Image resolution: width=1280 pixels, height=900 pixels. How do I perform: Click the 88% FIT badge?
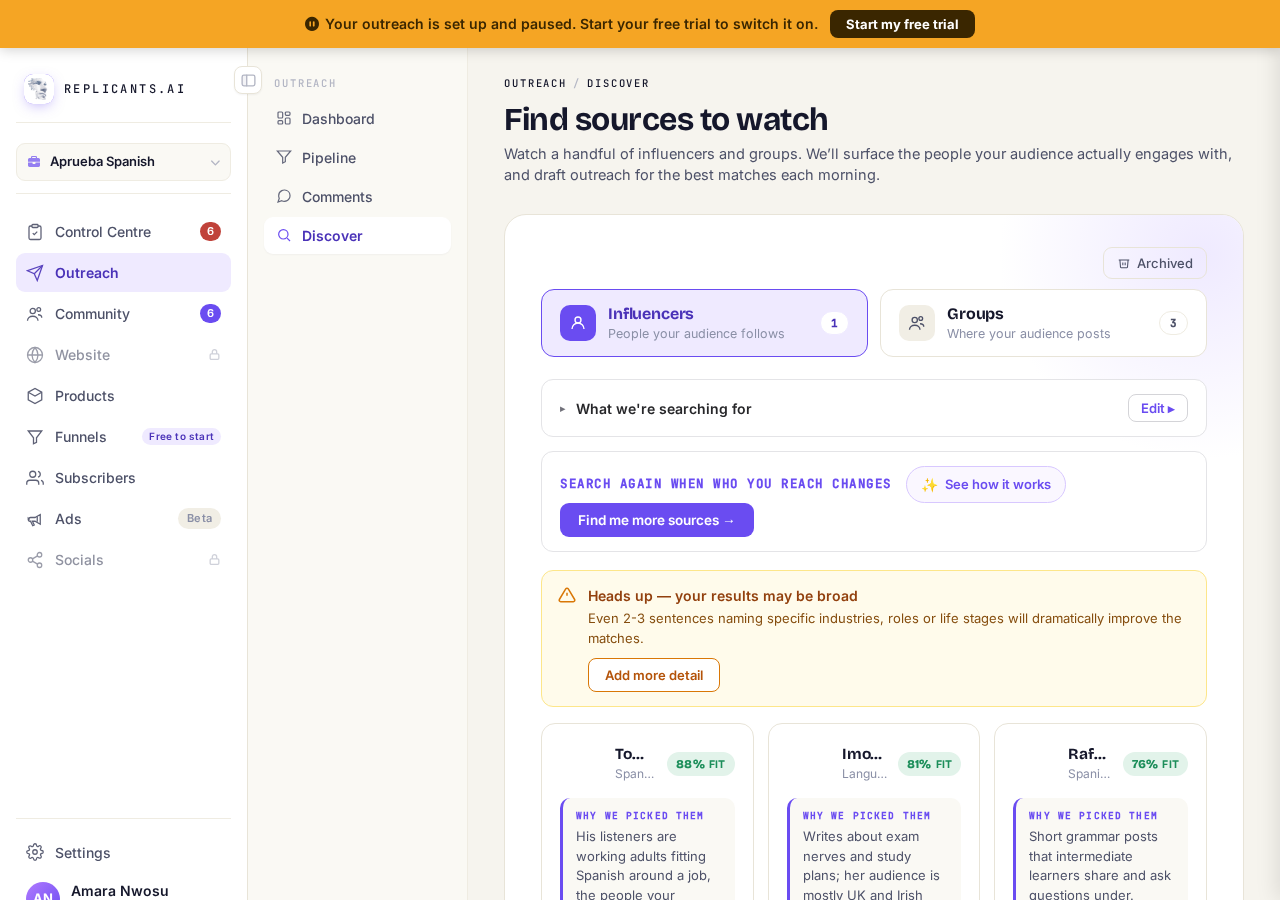pos(701,764)
